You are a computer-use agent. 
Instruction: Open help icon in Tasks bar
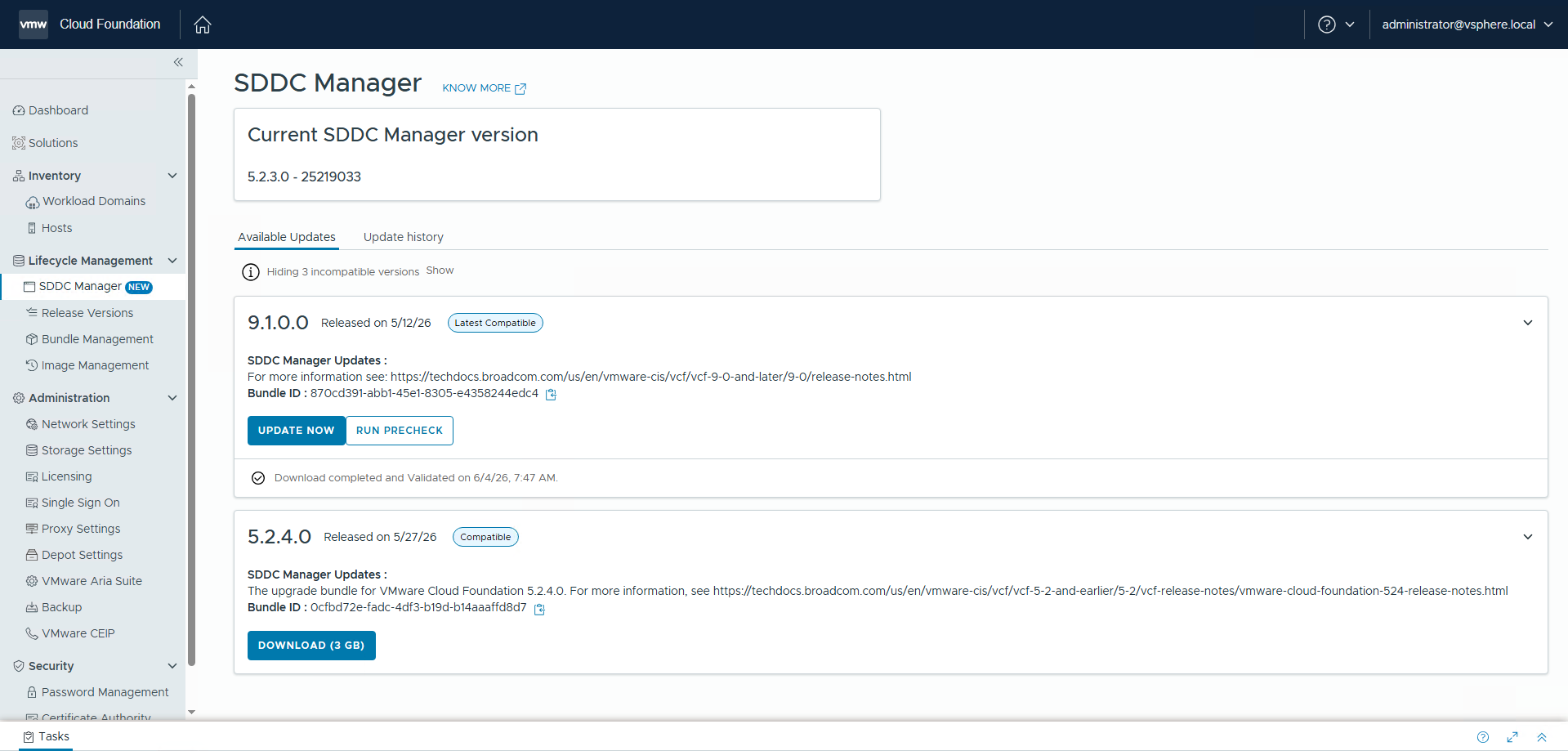1483,737
